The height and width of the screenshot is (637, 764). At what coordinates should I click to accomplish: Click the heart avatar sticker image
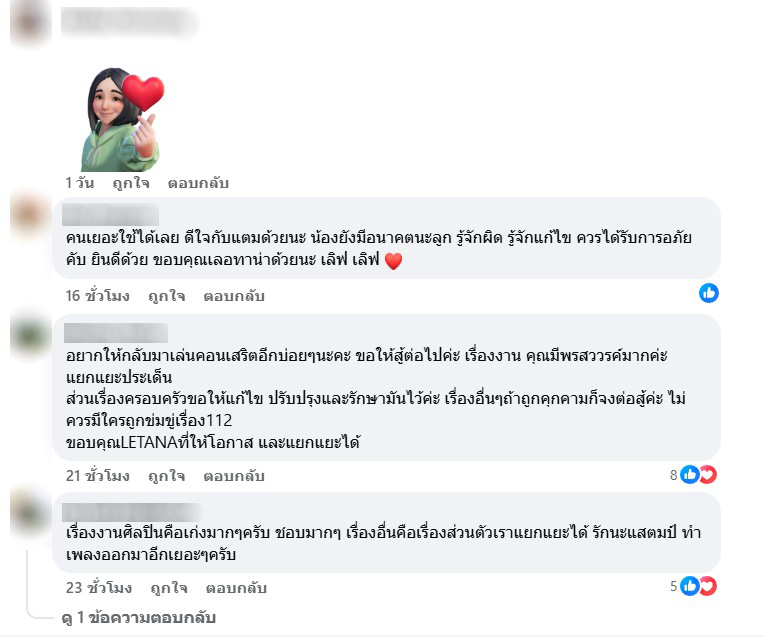(x=122, y=119)
